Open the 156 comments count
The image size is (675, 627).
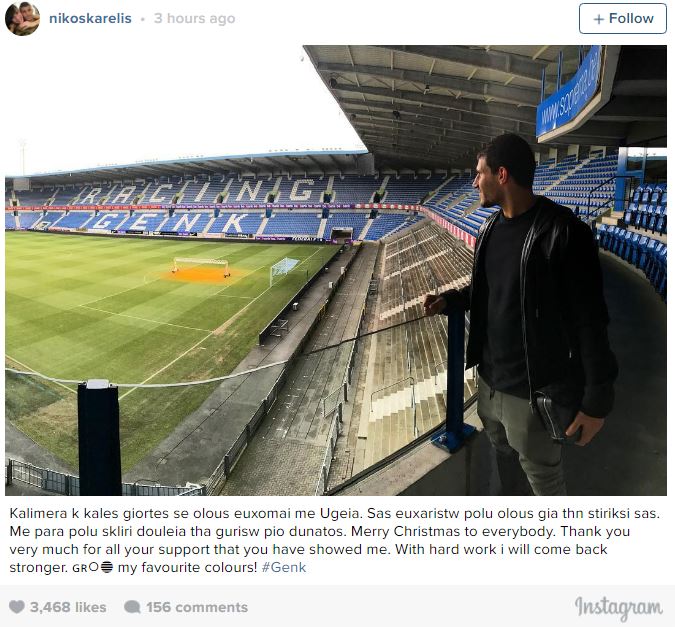(196, 607)
